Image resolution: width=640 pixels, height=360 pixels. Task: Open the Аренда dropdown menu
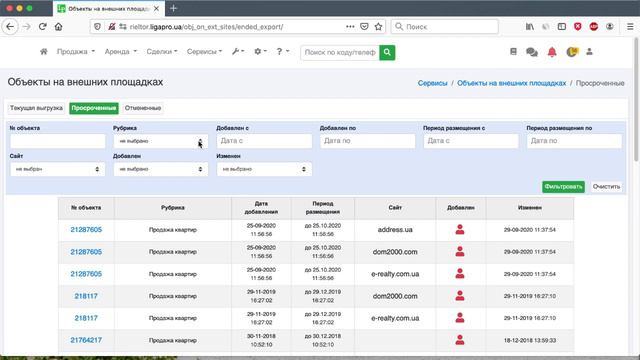coord(121,51)
